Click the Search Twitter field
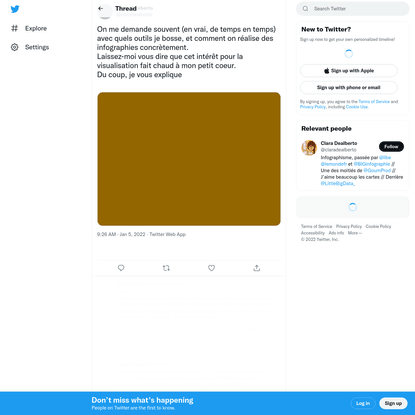Image resolution: width=415 pixels, height=415 pixels. pyautogui.click(x=352, y=9)
